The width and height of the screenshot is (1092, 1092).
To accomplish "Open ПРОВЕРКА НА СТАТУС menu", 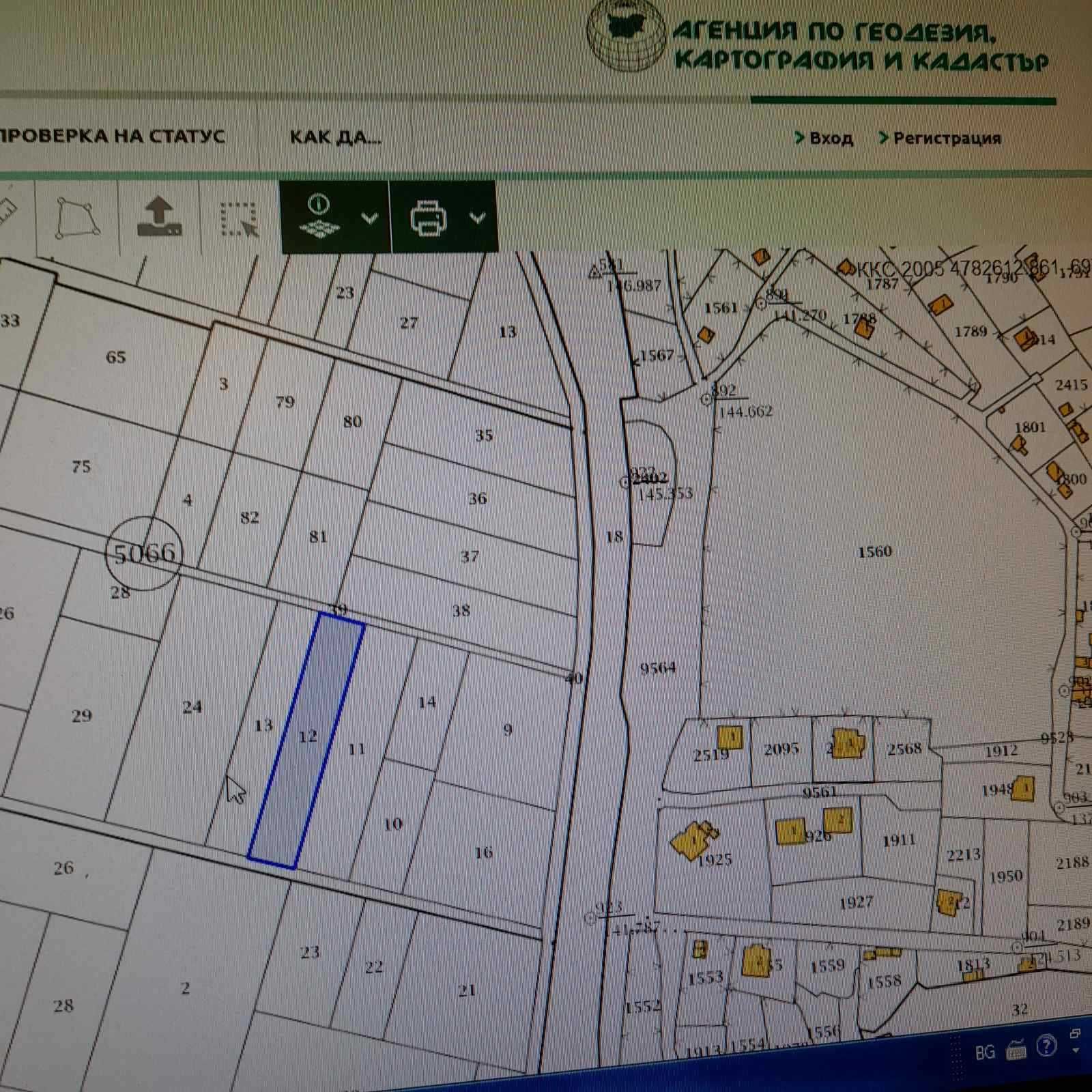I will click(113, 136).
